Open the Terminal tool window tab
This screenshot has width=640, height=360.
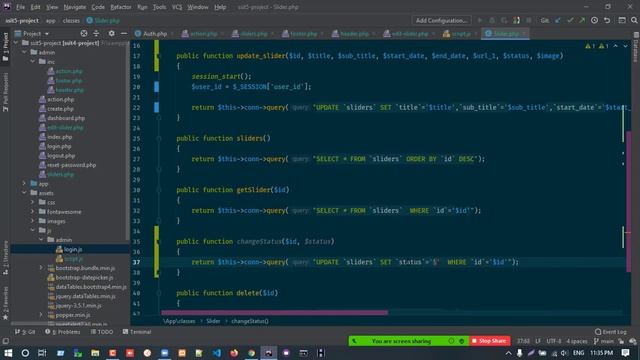click(137, 332)
